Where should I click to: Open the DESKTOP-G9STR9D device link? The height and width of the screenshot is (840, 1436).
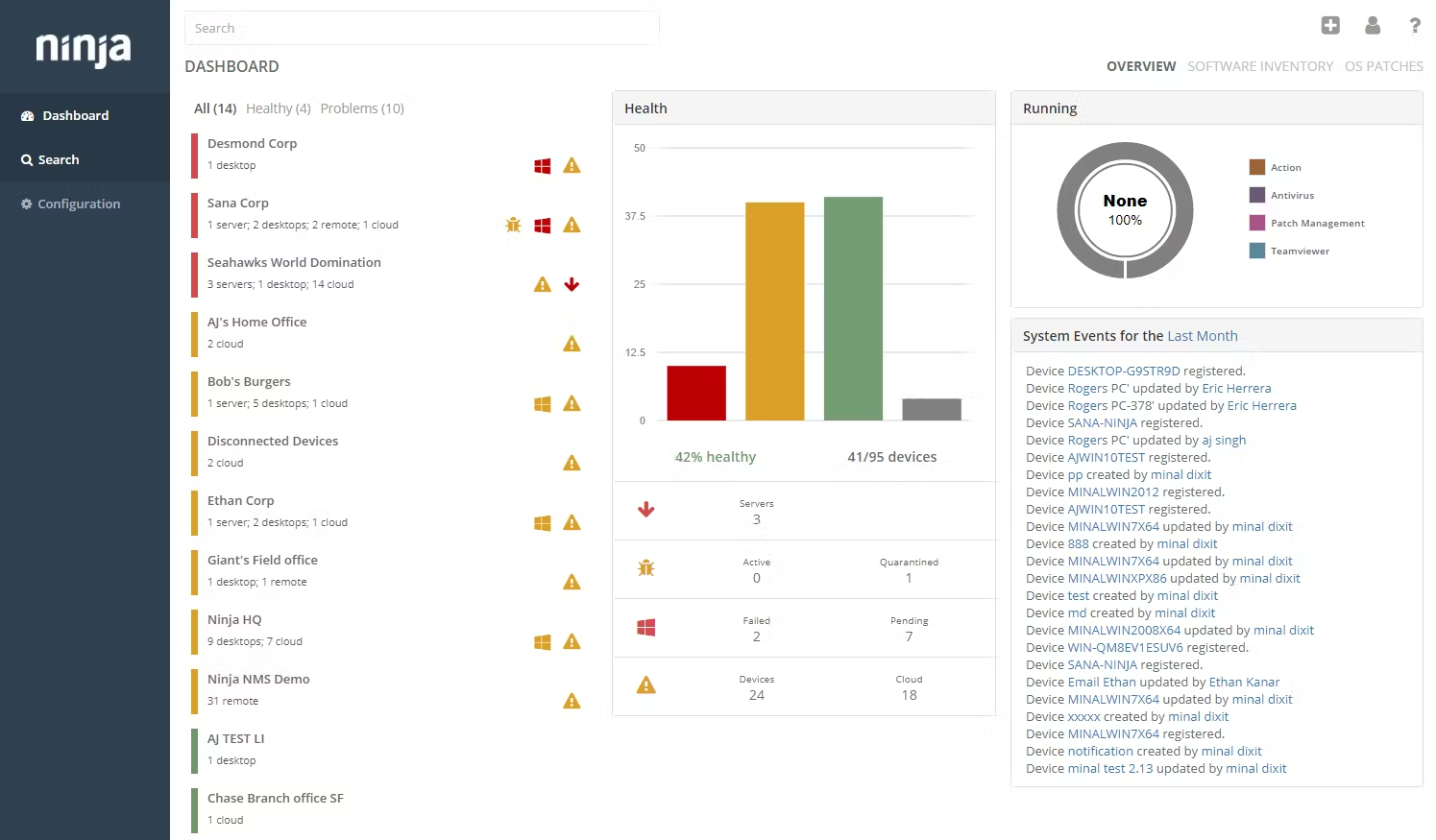(x=1124, y=371)
